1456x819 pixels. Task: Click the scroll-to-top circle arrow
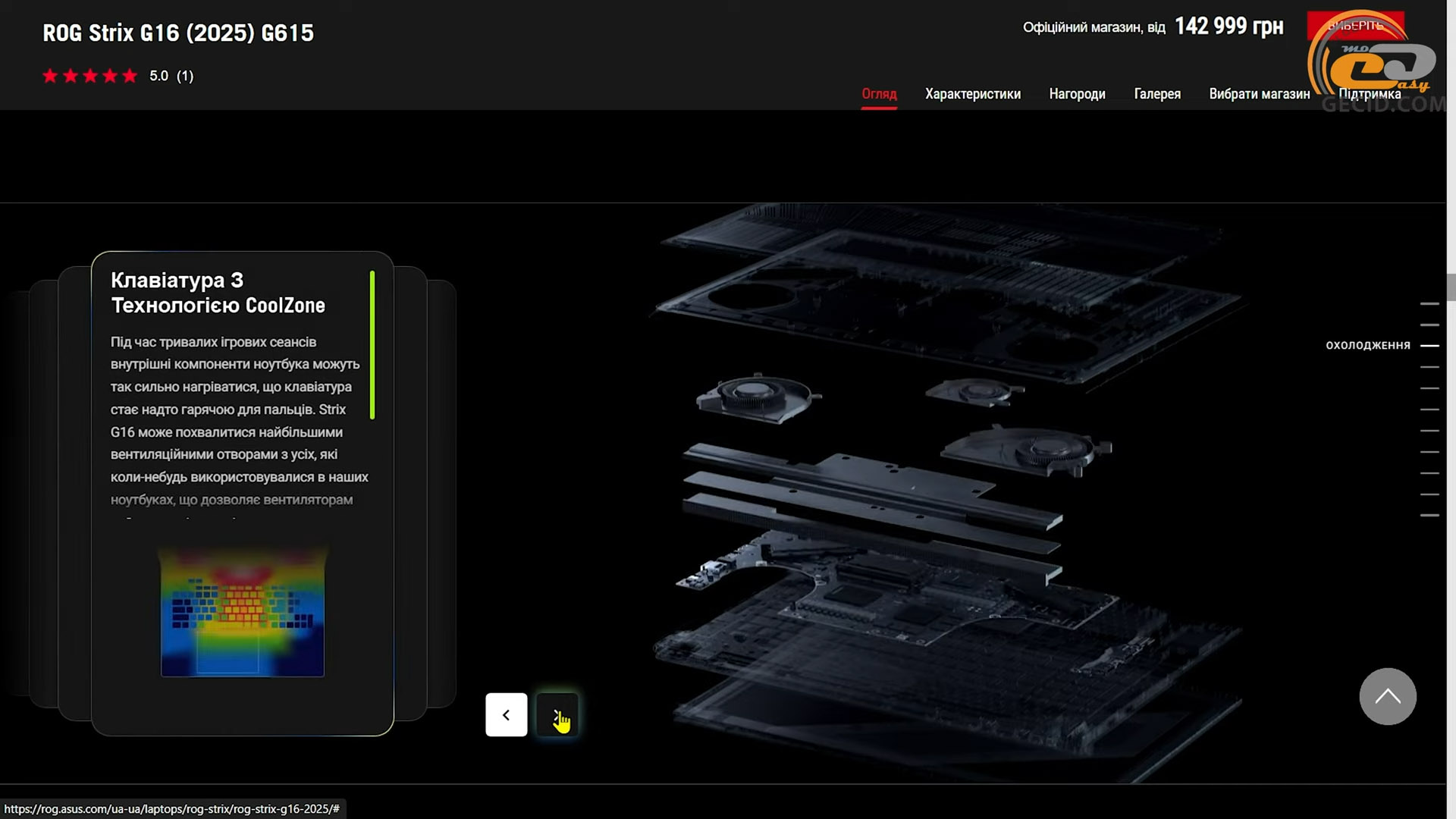tap(1388, 696)
